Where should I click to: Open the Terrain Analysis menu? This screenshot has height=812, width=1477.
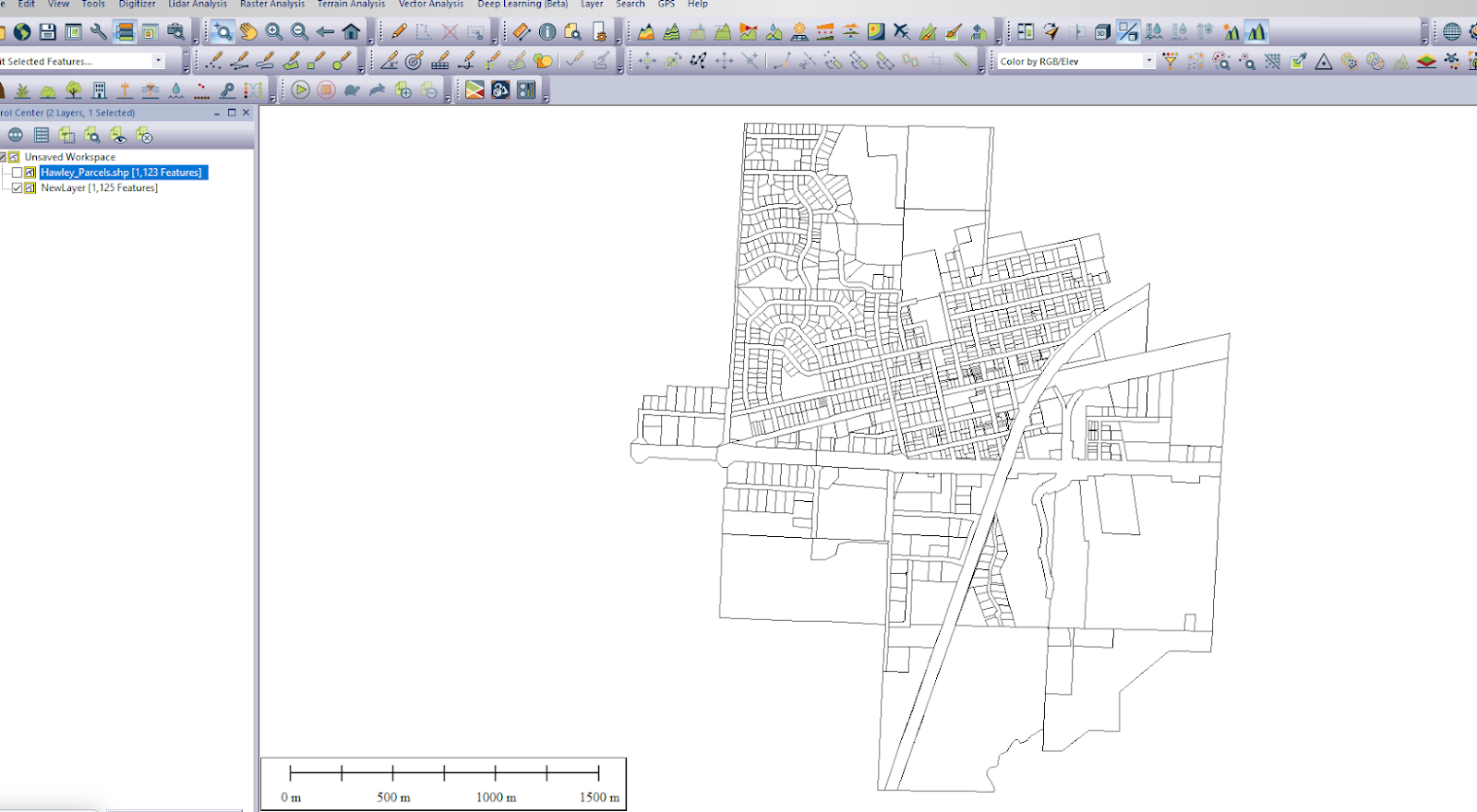pos(351,5)
